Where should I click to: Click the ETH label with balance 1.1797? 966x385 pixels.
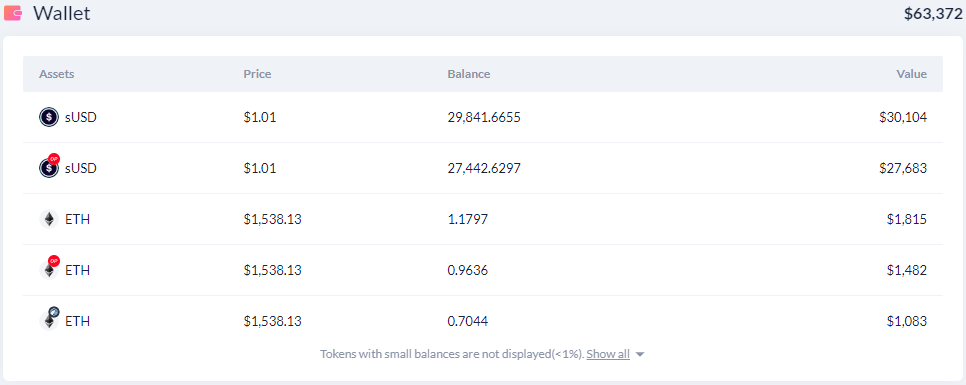78,219
